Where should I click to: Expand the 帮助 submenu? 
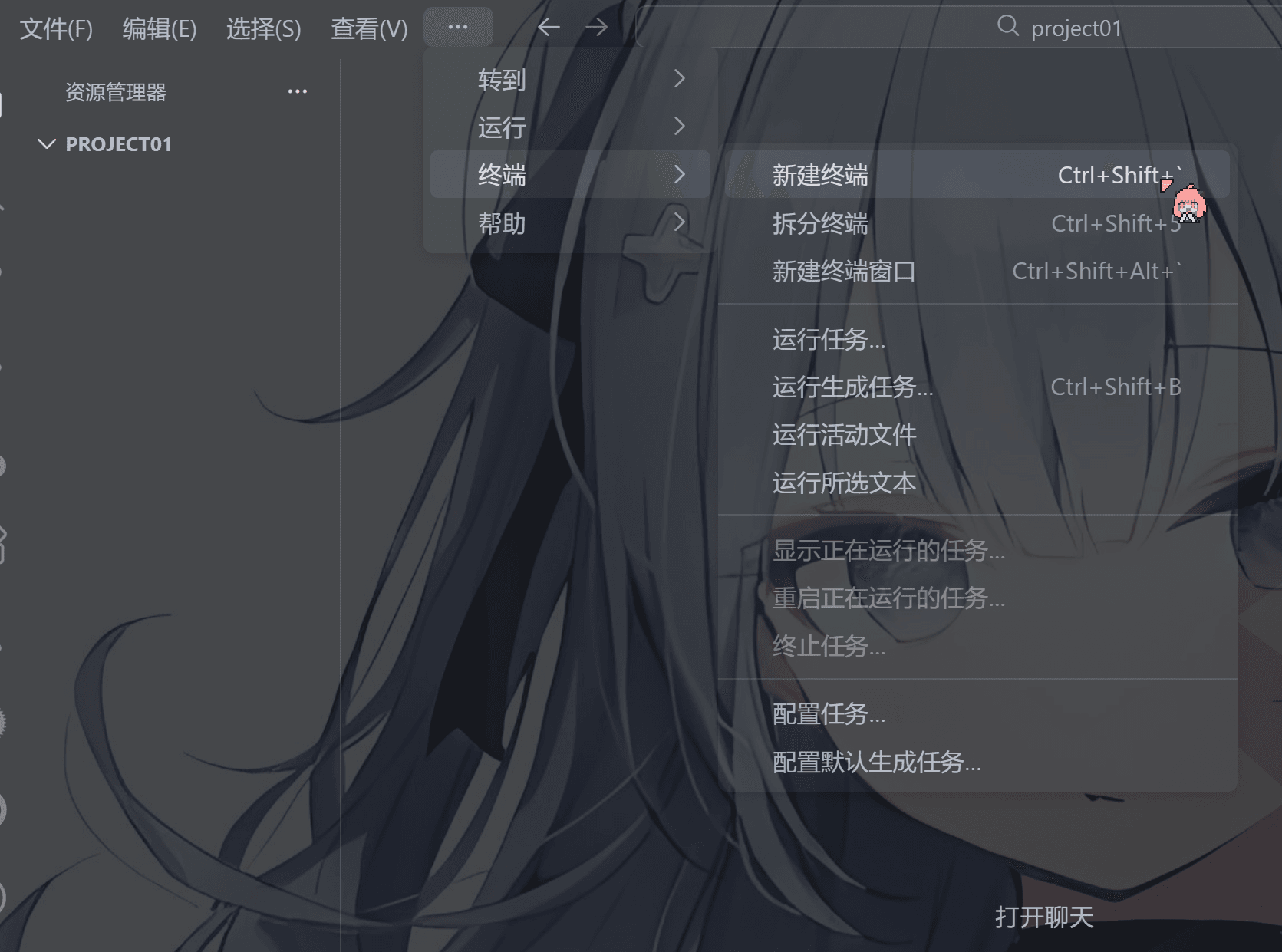(x=570, y=223)
